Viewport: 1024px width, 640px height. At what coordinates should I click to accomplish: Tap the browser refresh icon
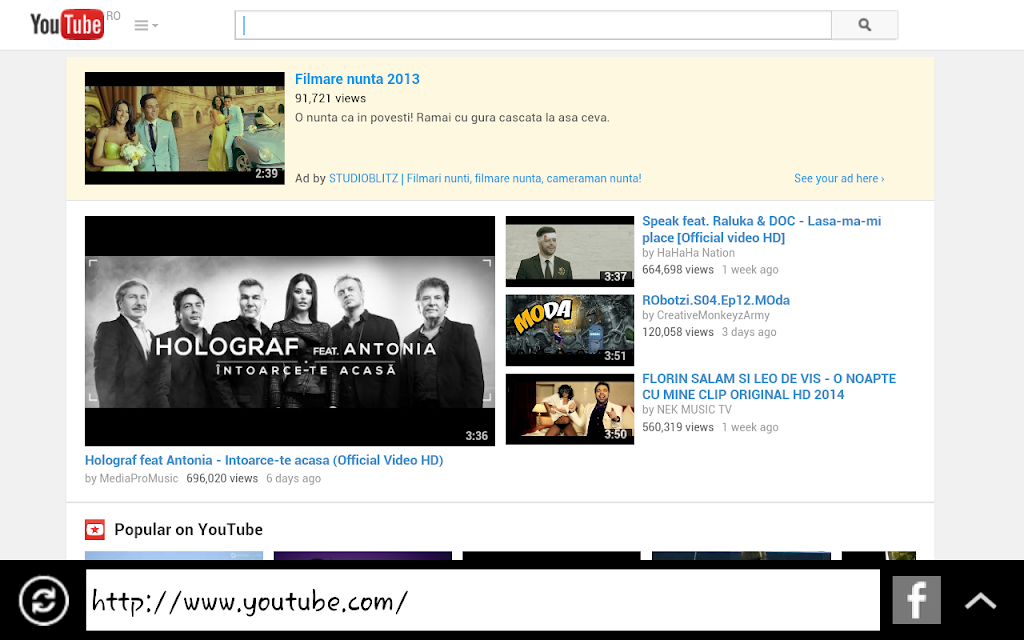43,600
